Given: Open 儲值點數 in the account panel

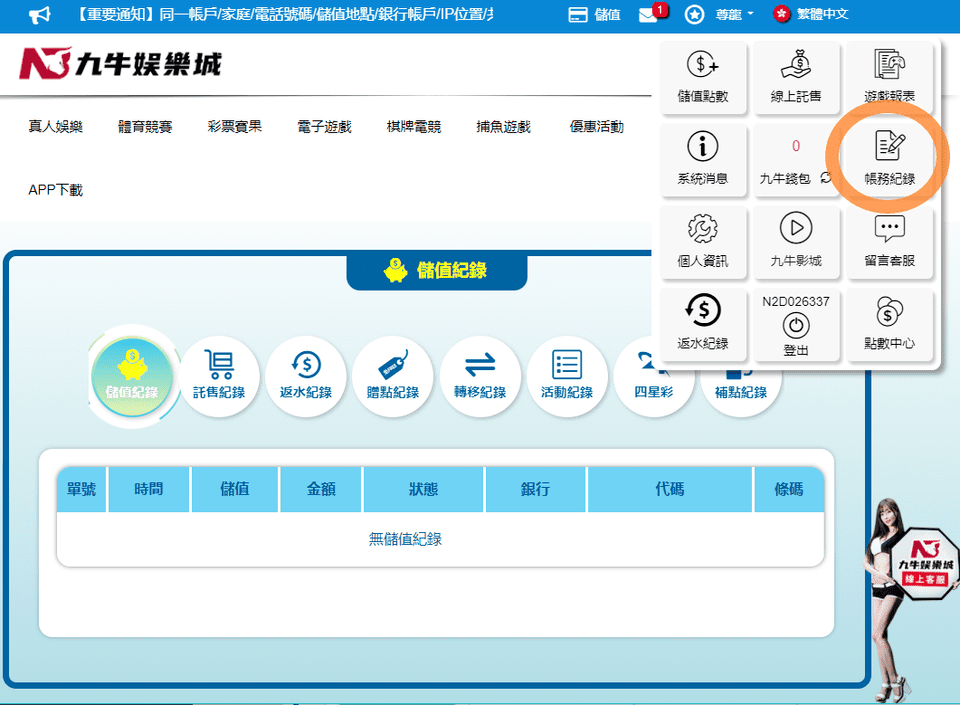Looking at the screenshot, I should click(703, 78).
